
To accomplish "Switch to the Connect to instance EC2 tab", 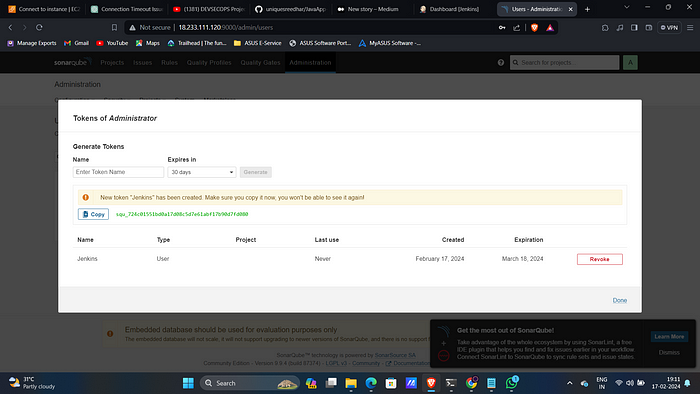I will pos(45,9).
